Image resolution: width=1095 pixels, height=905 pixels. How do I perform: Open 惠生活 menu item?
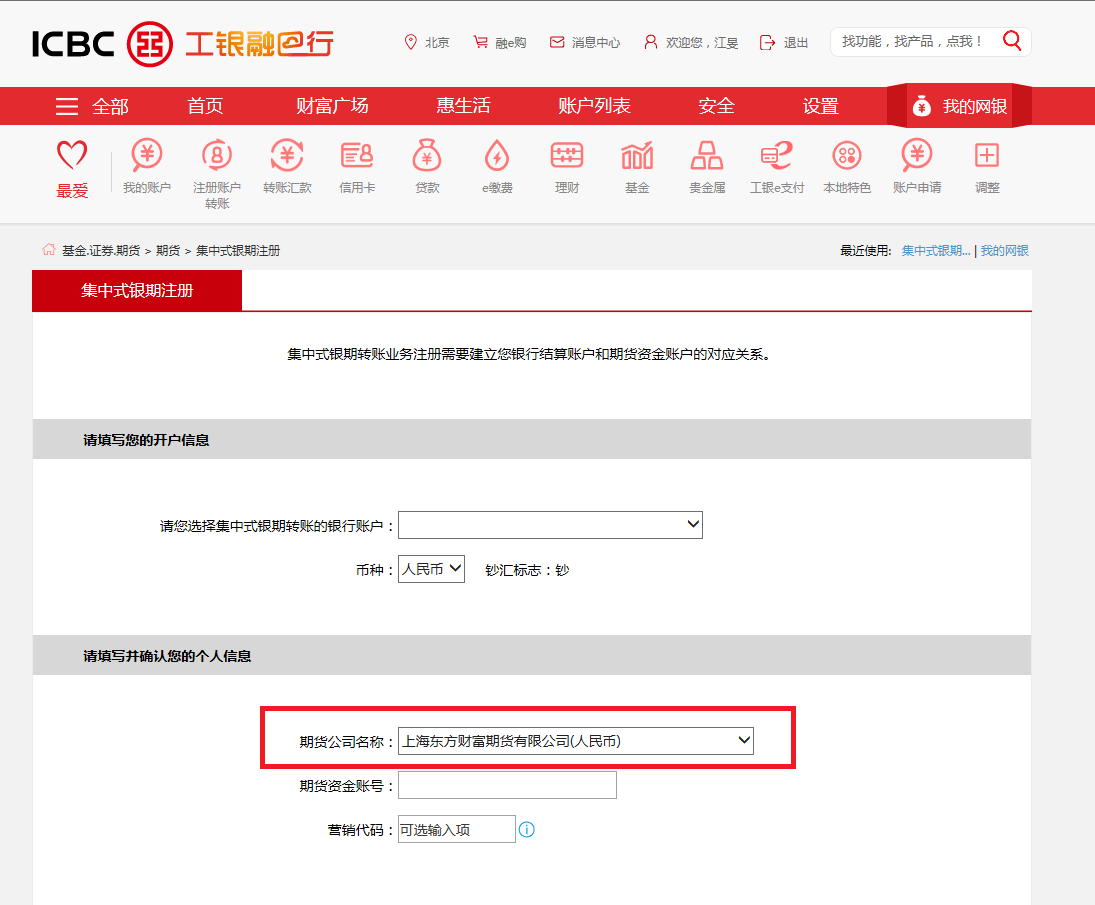click(x=464, y=106)
